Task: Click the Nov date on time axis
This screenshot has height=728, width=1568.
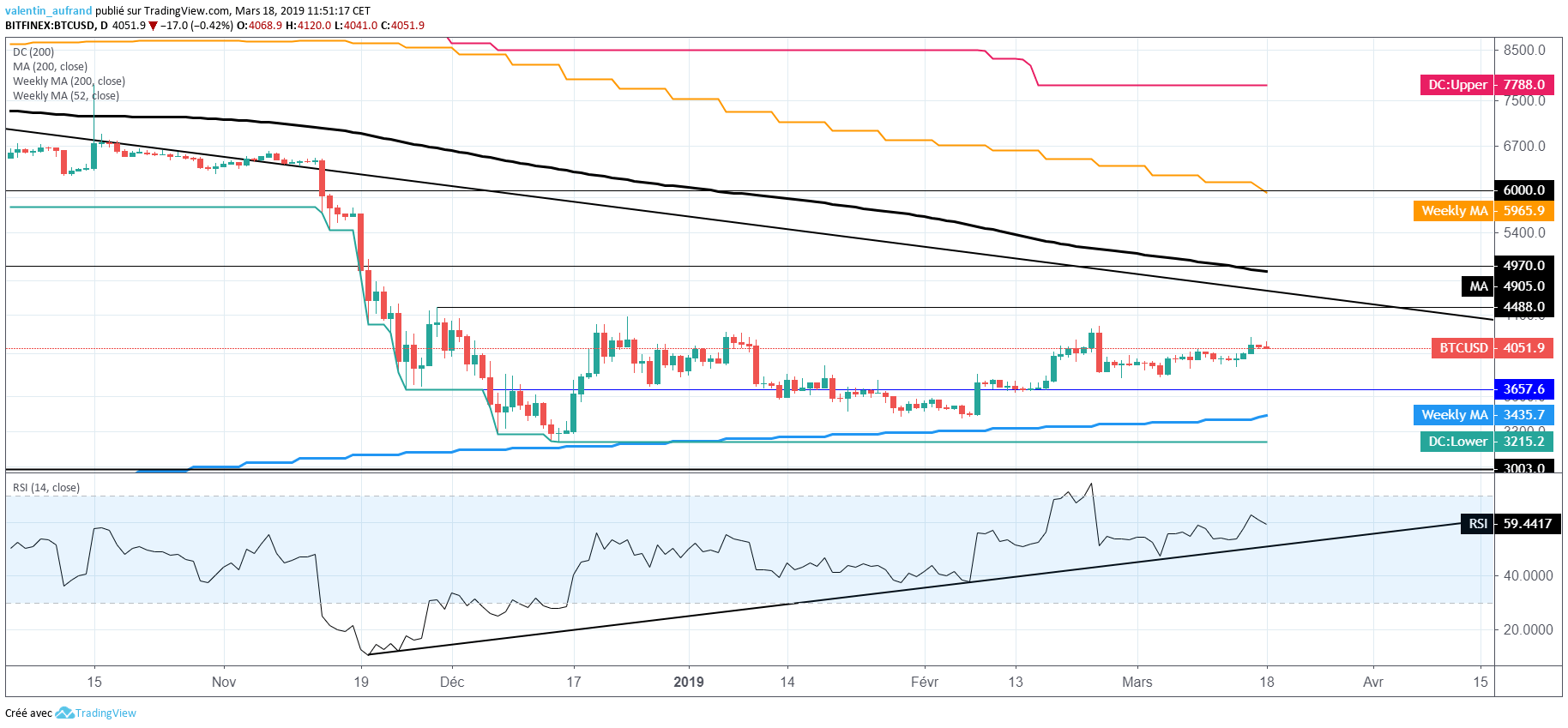Action: pyautogui.click(x=224, y=683)
